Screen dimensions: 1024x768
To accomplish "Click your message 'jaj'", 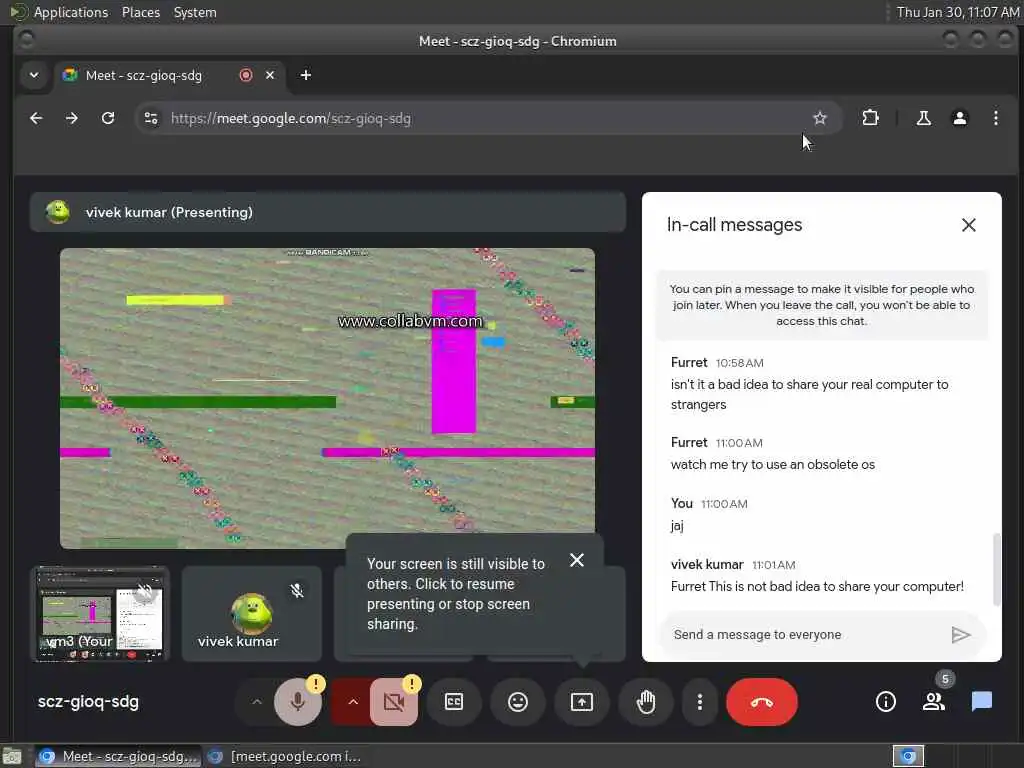I will tap(677, 526).
